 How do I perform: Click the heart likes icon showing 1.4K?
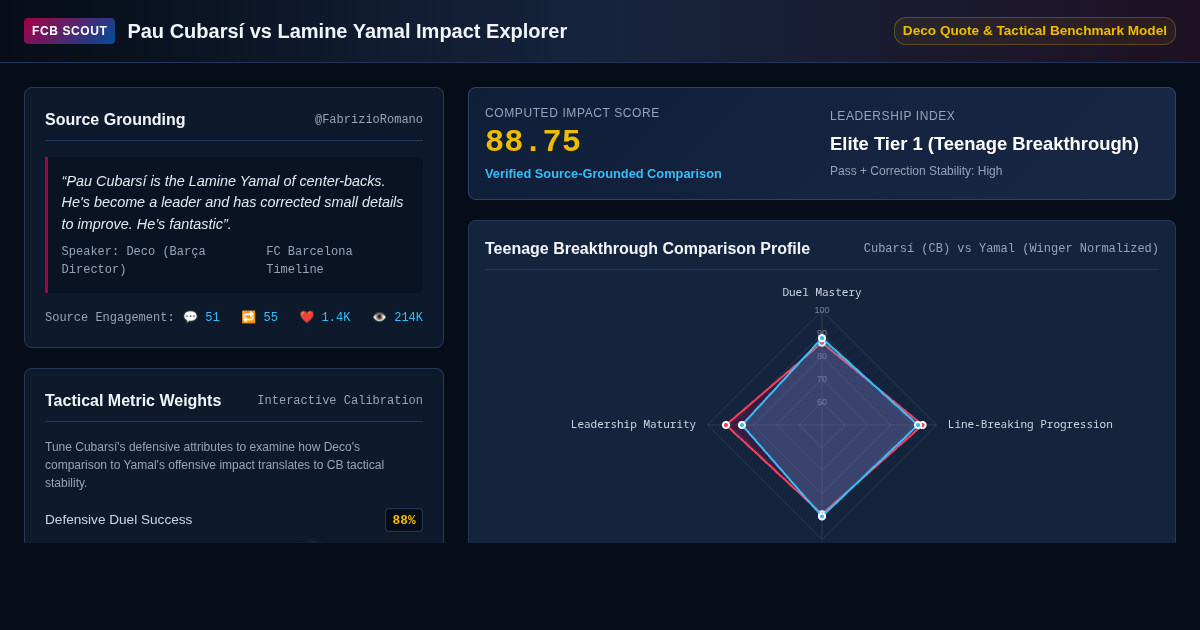[307, 317]
